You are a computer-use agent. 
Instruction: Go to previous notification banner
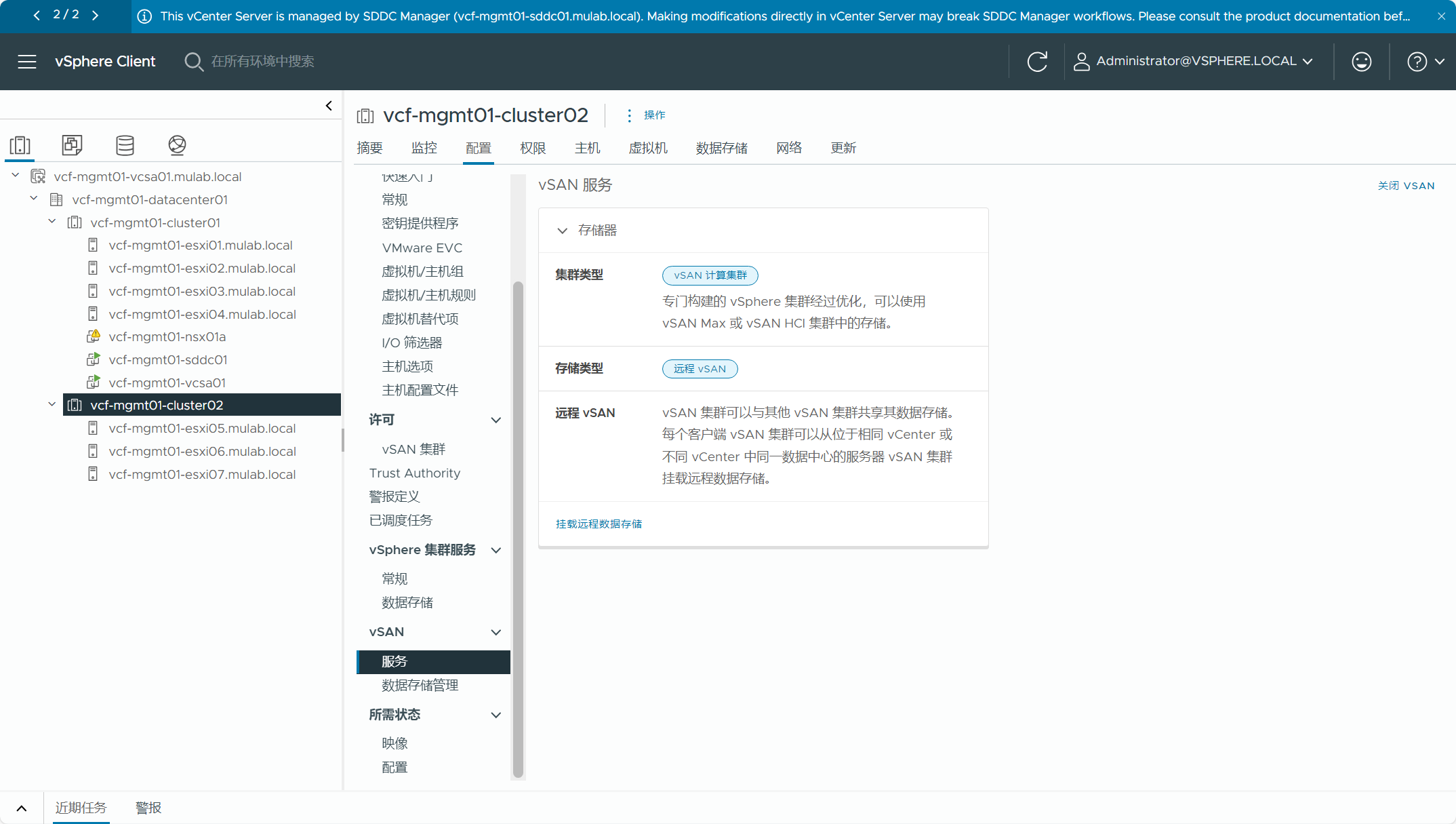37,15
